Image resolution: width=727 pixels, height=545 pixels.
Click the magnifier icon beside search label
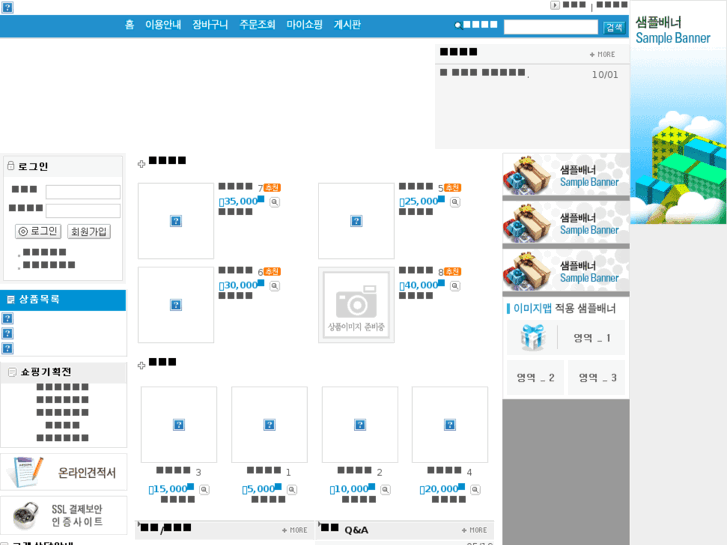click(x=458, y=25)
